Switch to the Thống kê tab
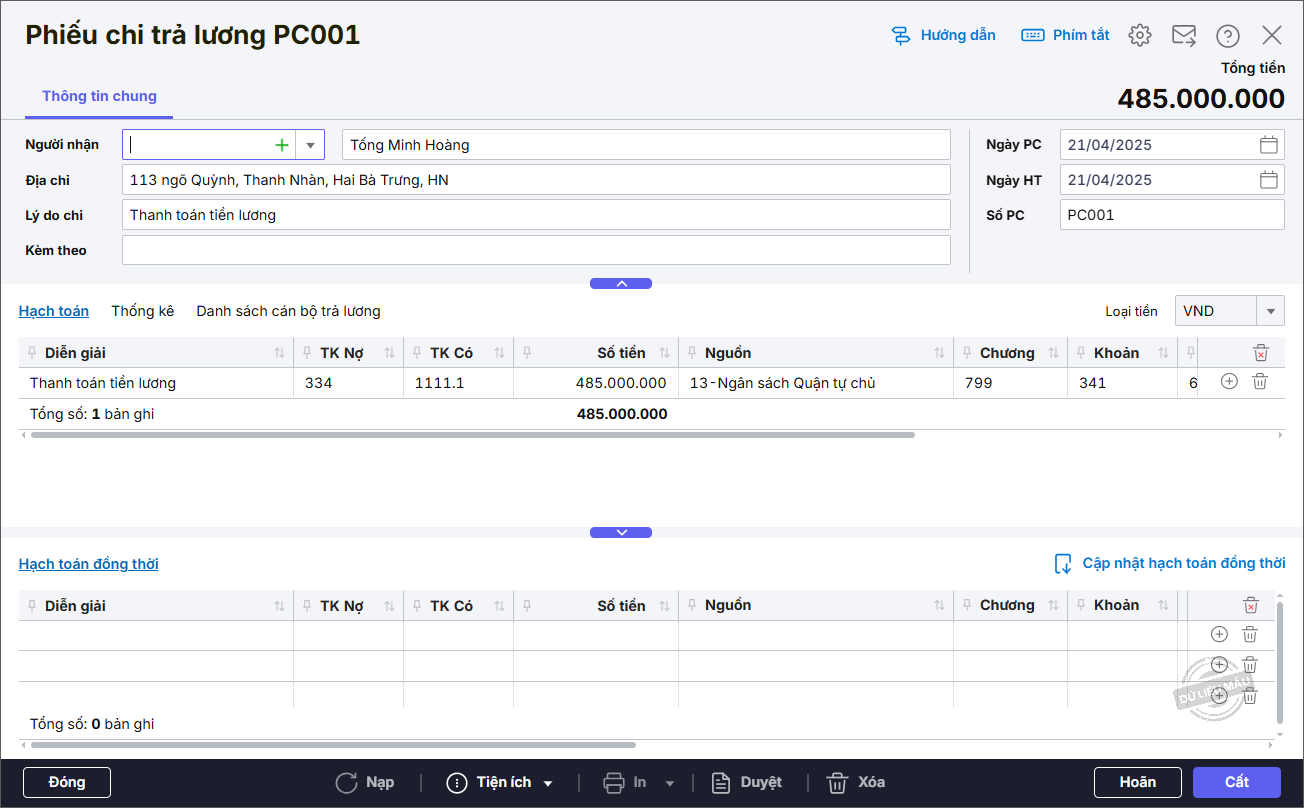 click(x=143, y=311)
